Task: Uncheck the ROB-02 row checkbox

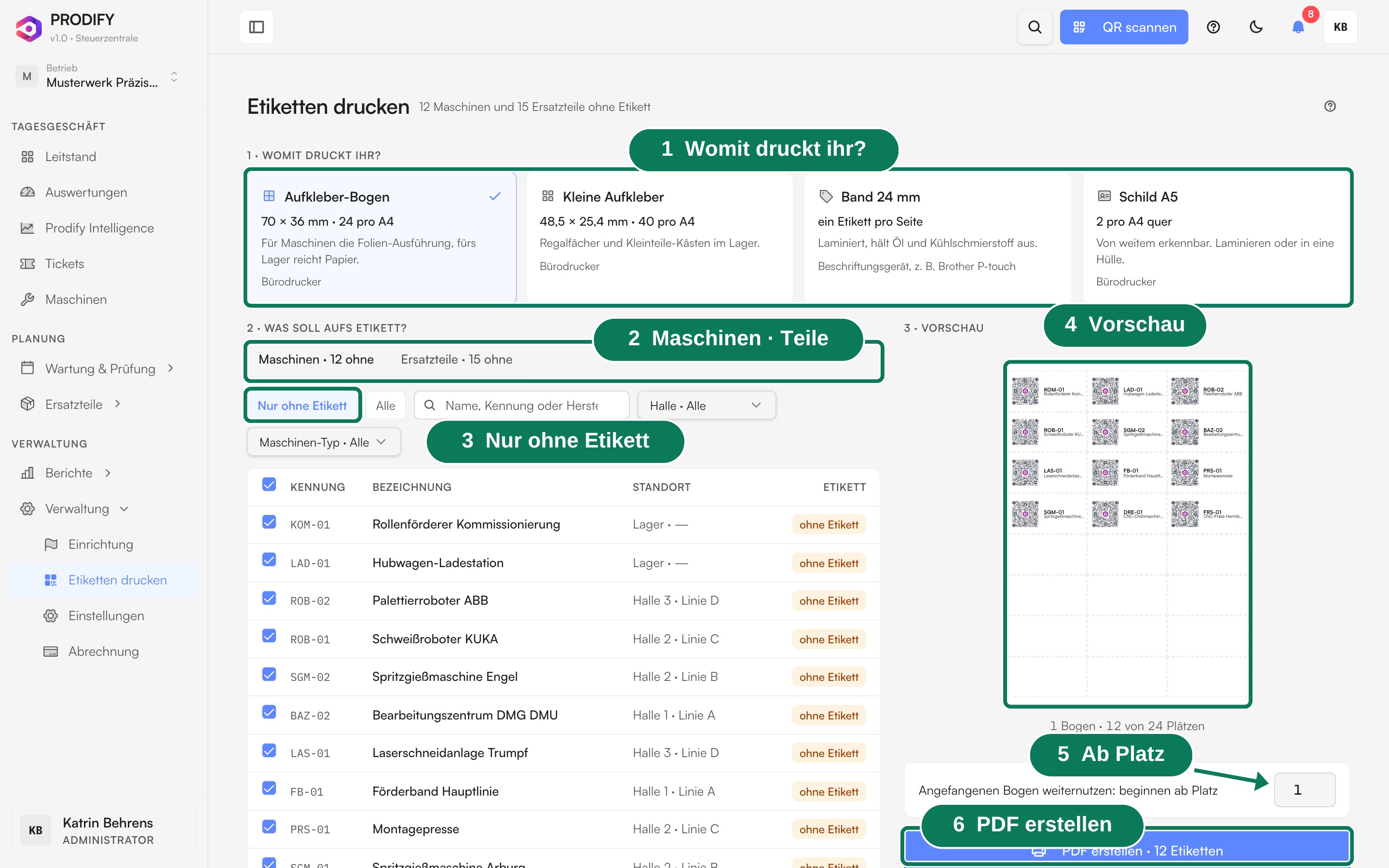Action: pos(269,598)
